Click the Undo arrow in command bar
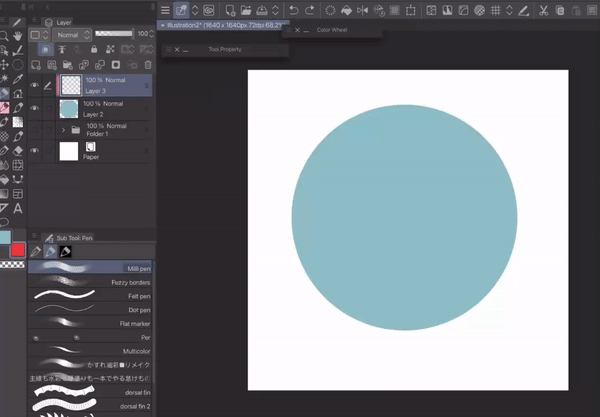Screen dimensions: 600x417 point(293,10)
